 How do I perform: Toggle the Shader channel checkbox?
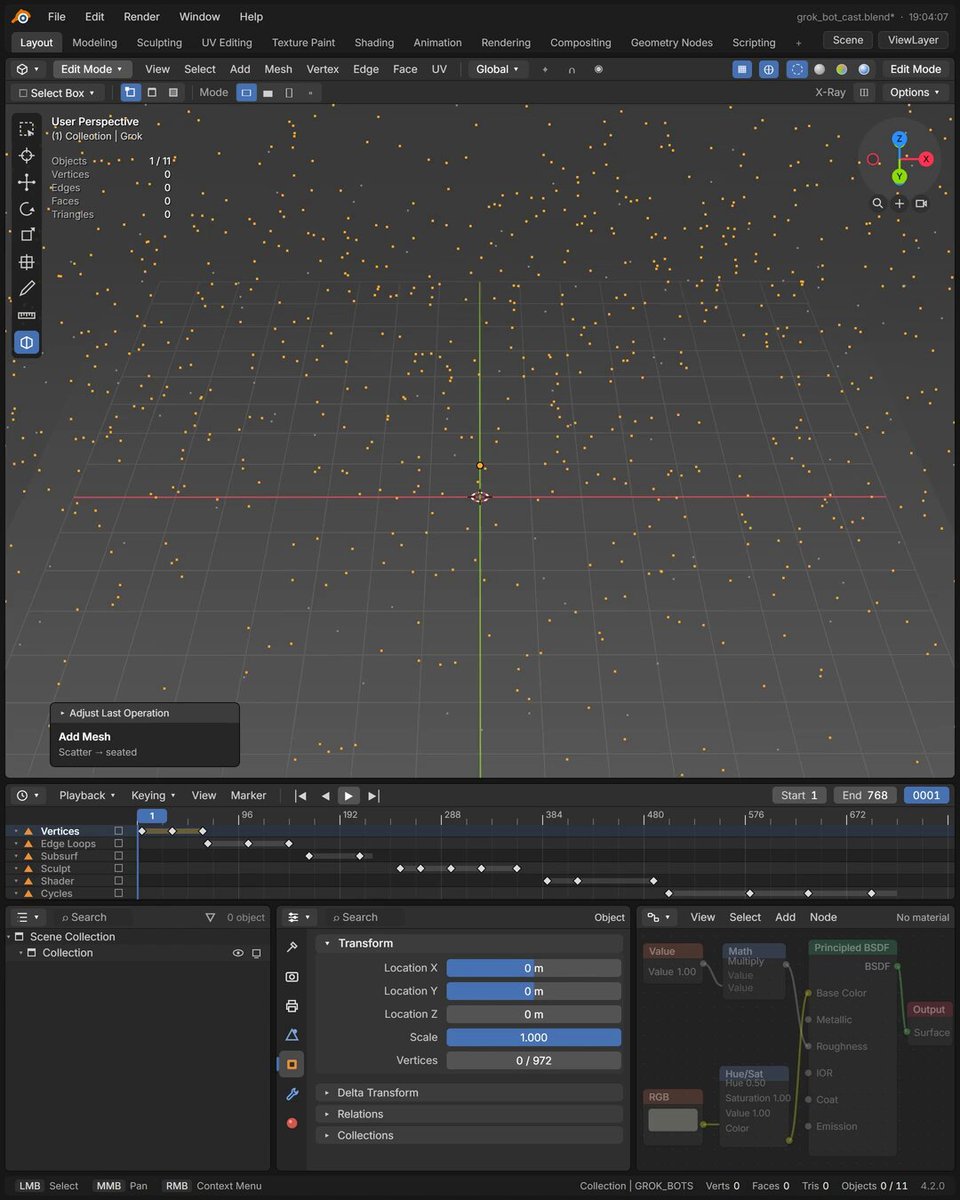tap(118, 881)
